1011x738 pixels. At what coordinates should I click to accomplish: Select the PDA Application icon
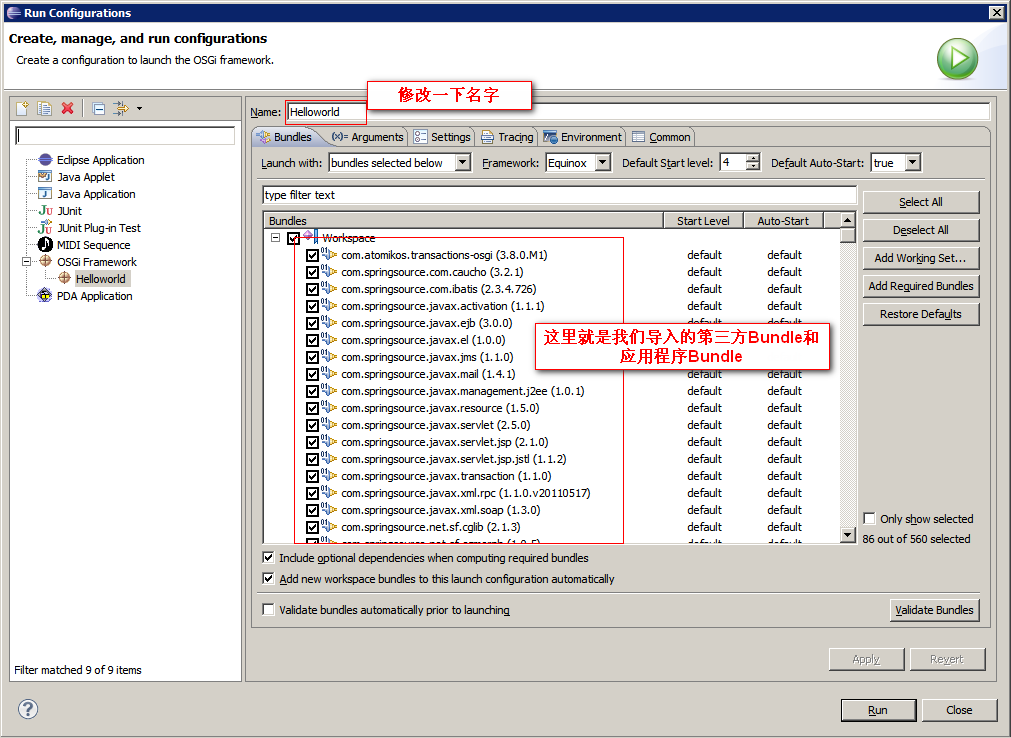(44, 295)
